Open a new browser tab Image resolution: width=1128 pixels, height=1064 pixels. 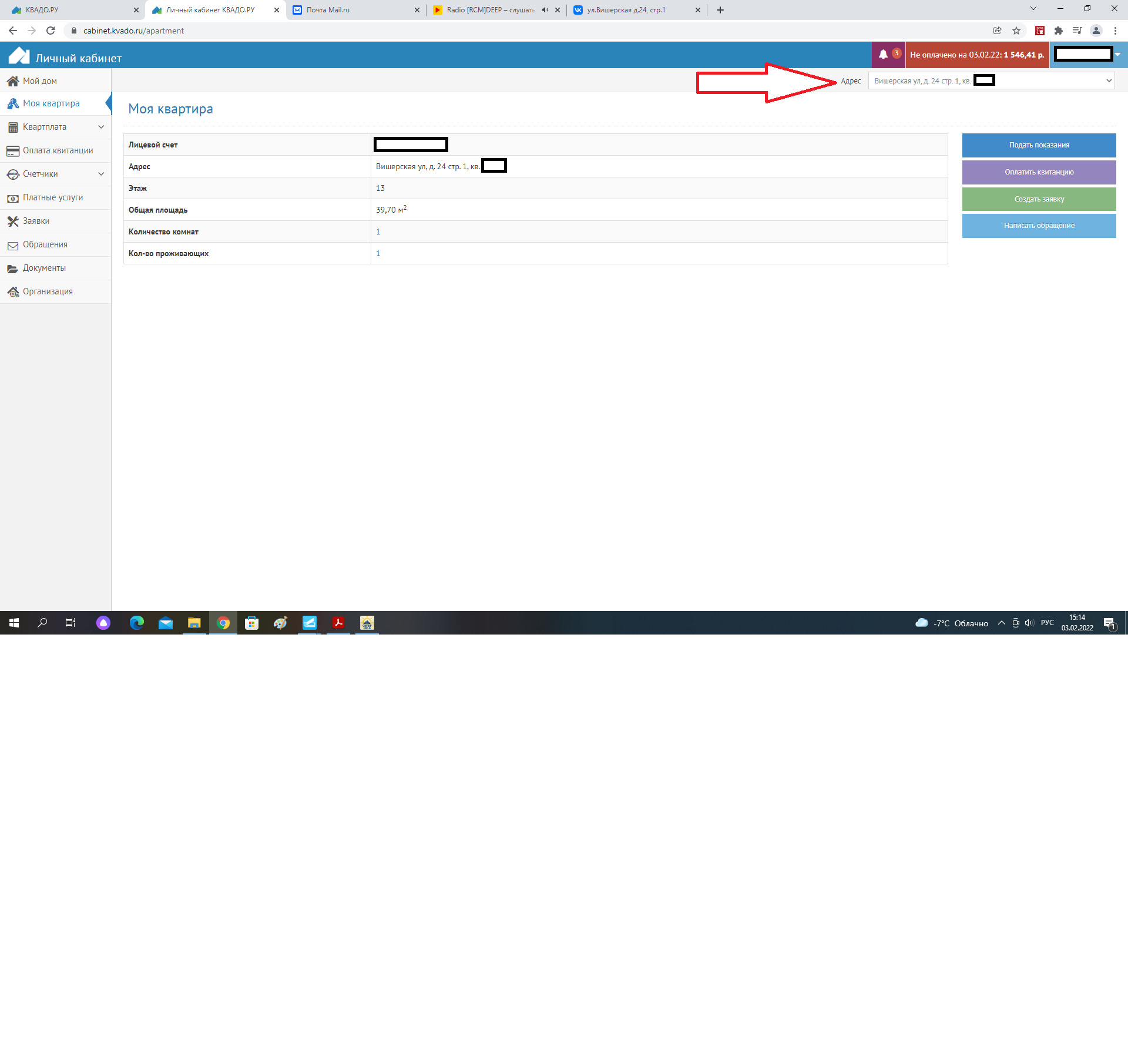click(720, 10)
